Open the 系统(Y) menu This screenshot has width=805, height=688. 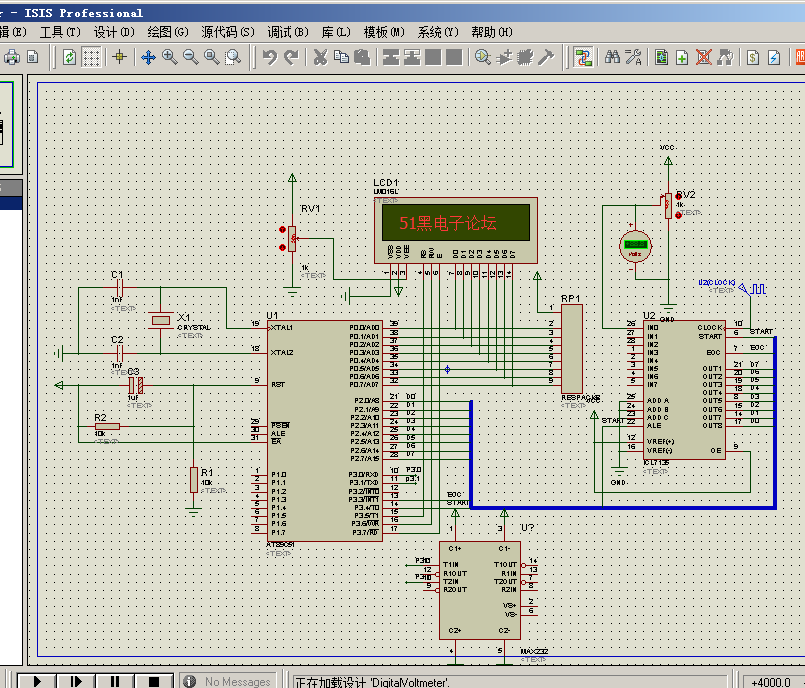click(438, 32)
